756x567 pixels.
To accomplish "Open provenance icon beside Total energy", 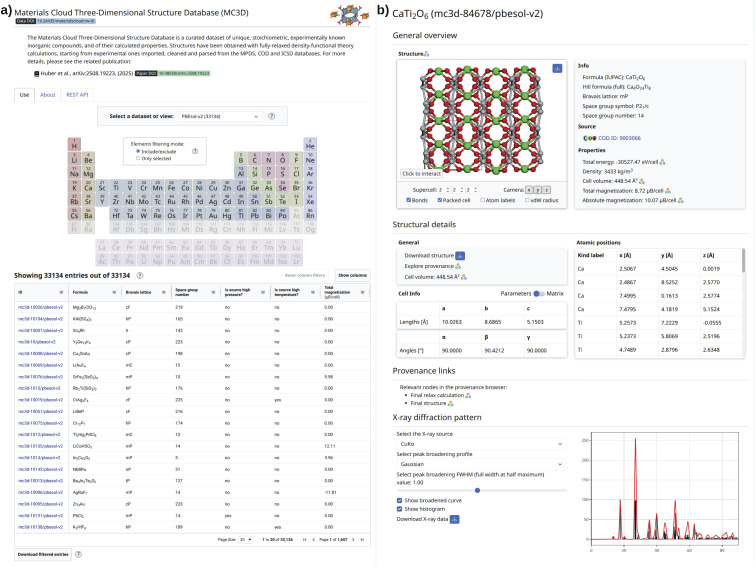I will (x=662, y=162).
